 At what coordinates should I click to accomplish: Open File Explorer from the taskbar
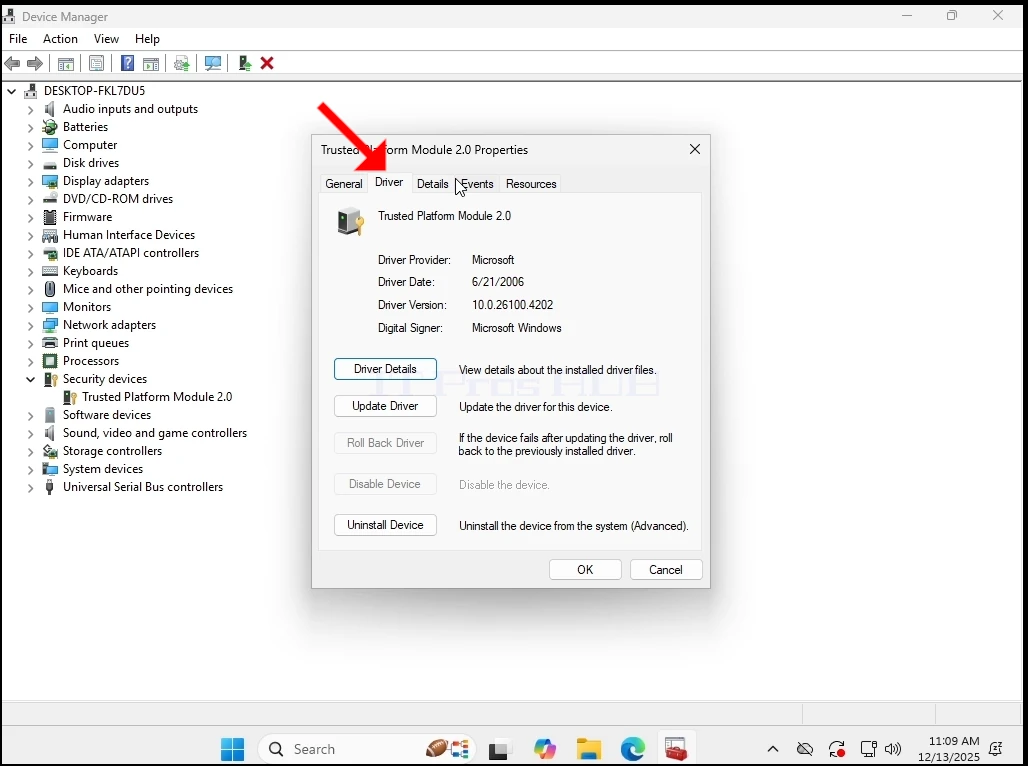click(589, 749)
